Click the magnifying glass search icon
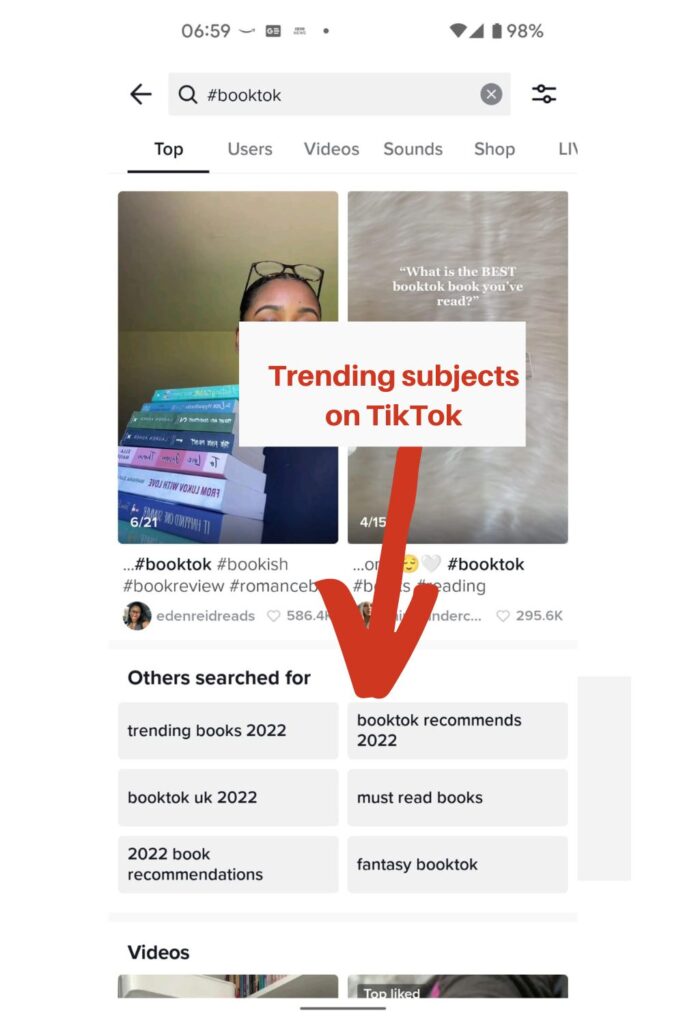Screen dimensions: 683x1024 187,94
